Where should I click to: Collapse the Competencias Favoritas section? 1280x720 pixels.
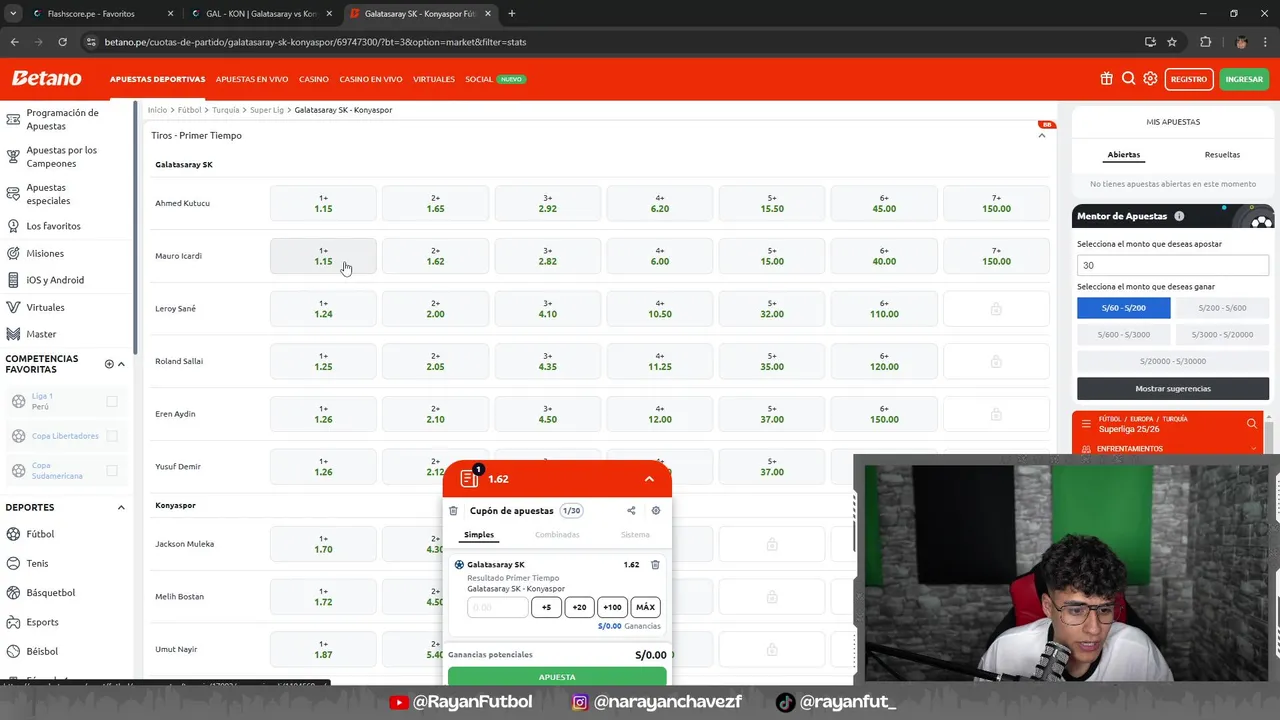click(x=121, y=364)
